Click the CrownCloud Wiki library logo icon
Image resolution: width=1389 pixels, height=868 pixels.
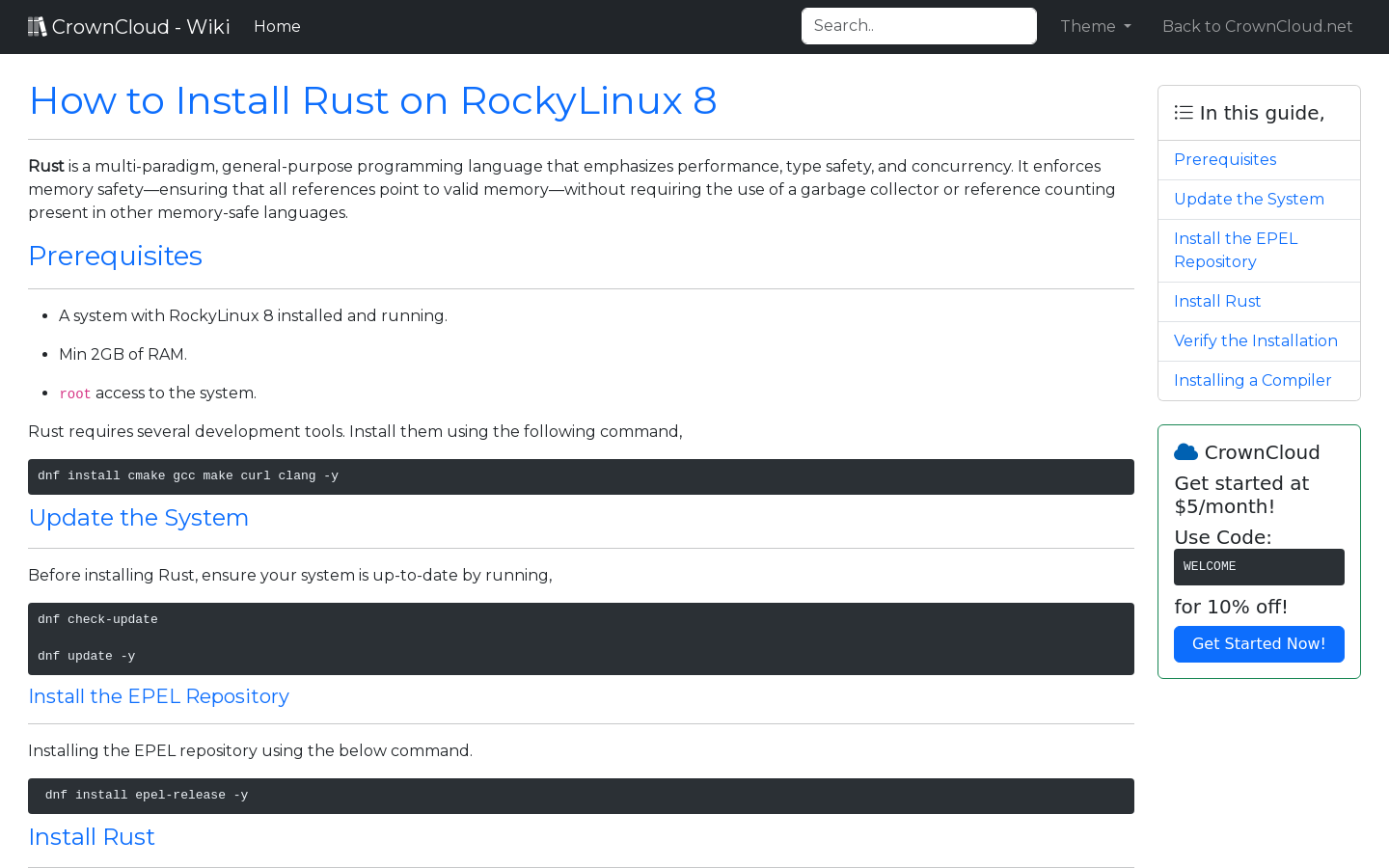37,25
